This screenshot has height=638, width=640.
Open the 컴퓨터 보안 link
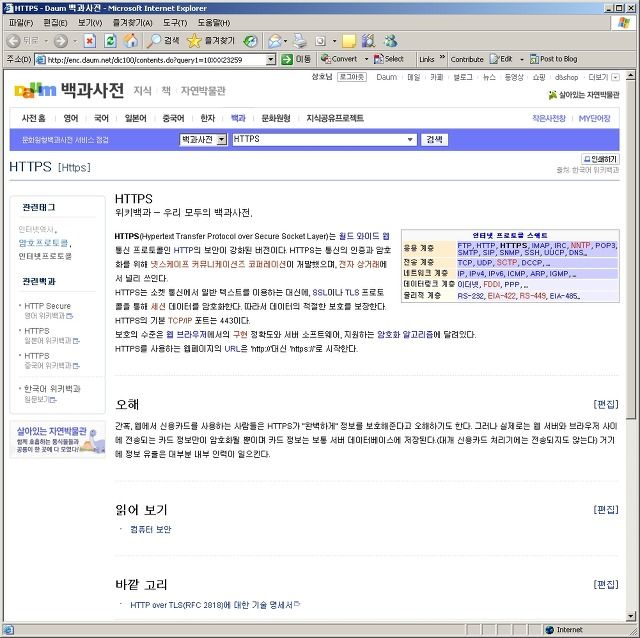pos(150,529)
